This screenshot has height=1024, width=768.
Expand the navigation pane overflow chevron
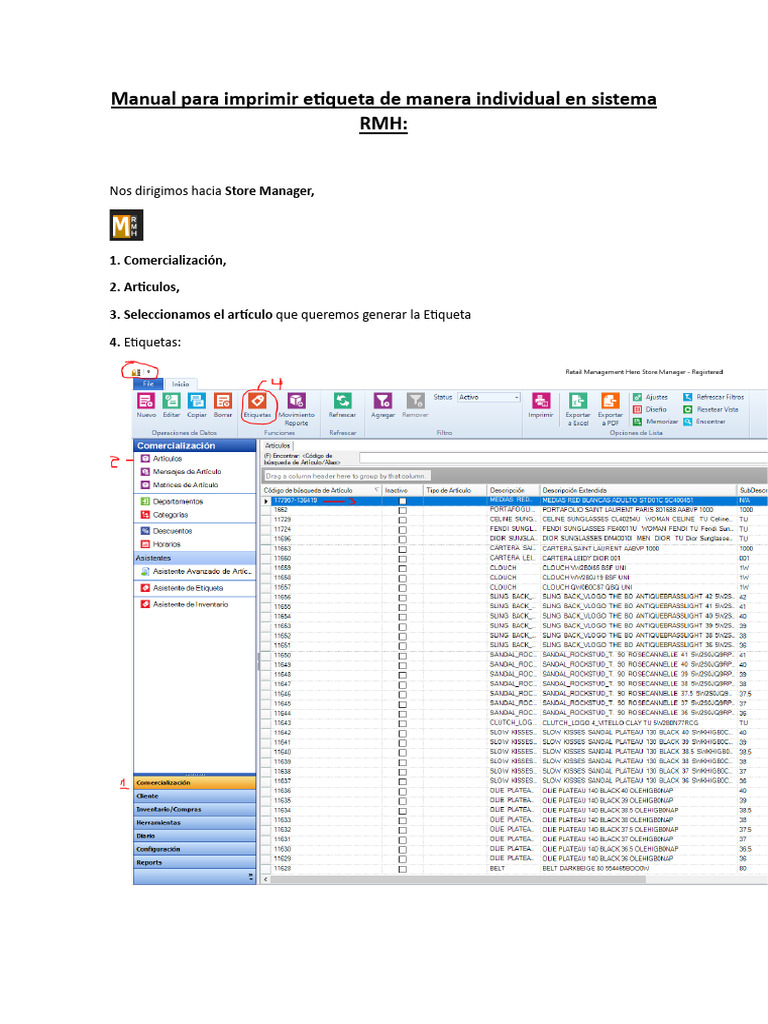tap(251, 877)
